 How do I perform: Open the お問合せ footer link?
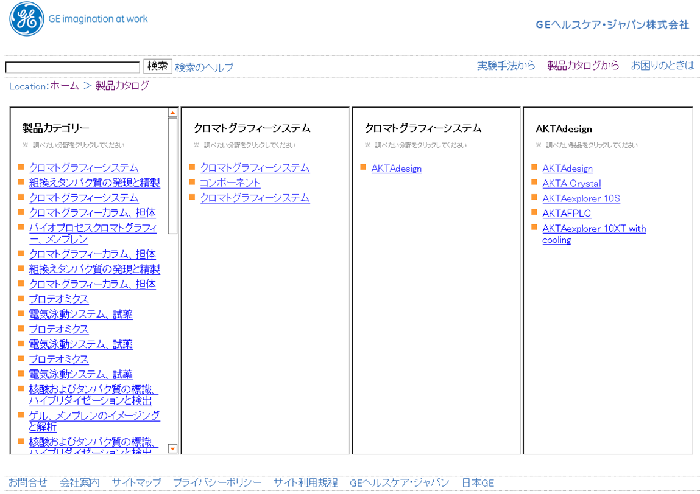click(28, 482)
